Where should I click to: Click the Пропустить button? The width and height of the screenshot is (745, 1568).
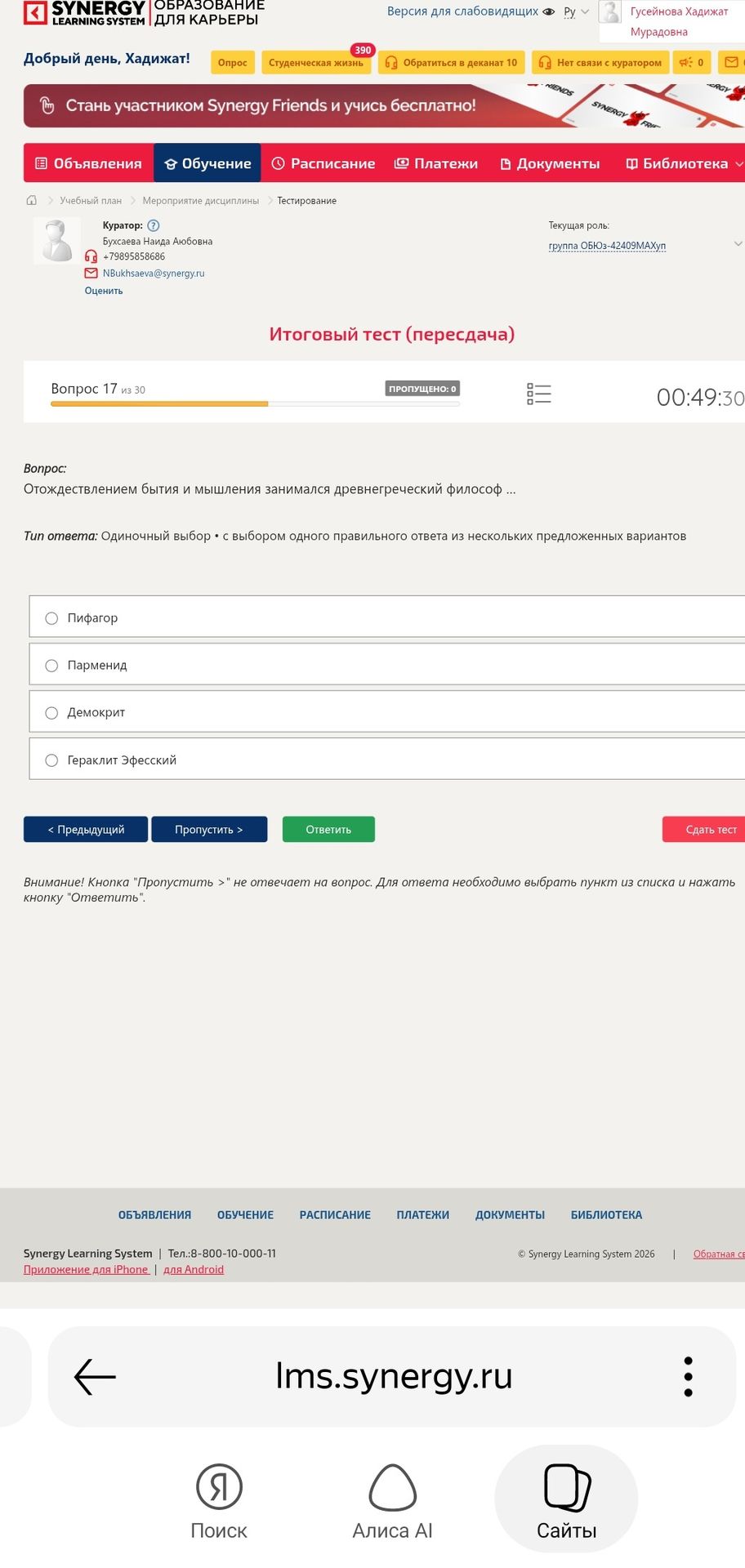pos(209,829)
